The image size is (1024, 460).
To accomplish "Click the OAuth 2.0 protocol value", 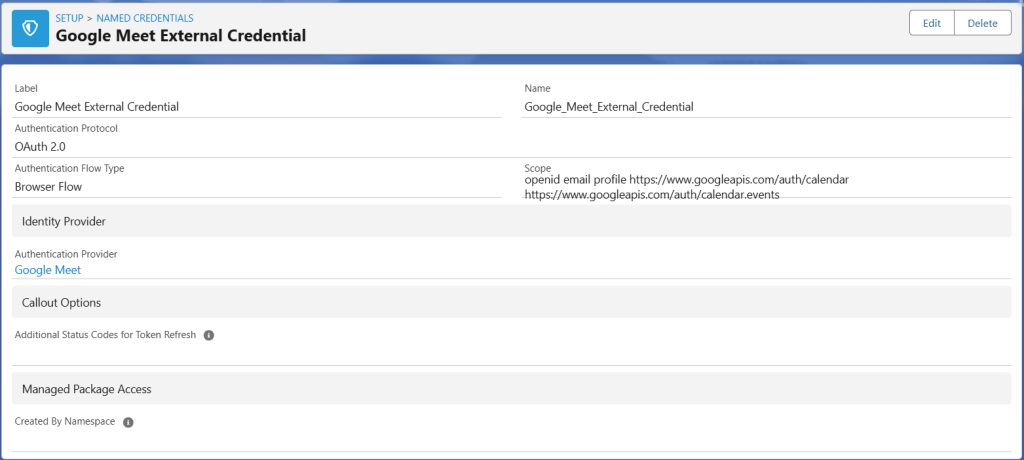I will click(40, 147).
